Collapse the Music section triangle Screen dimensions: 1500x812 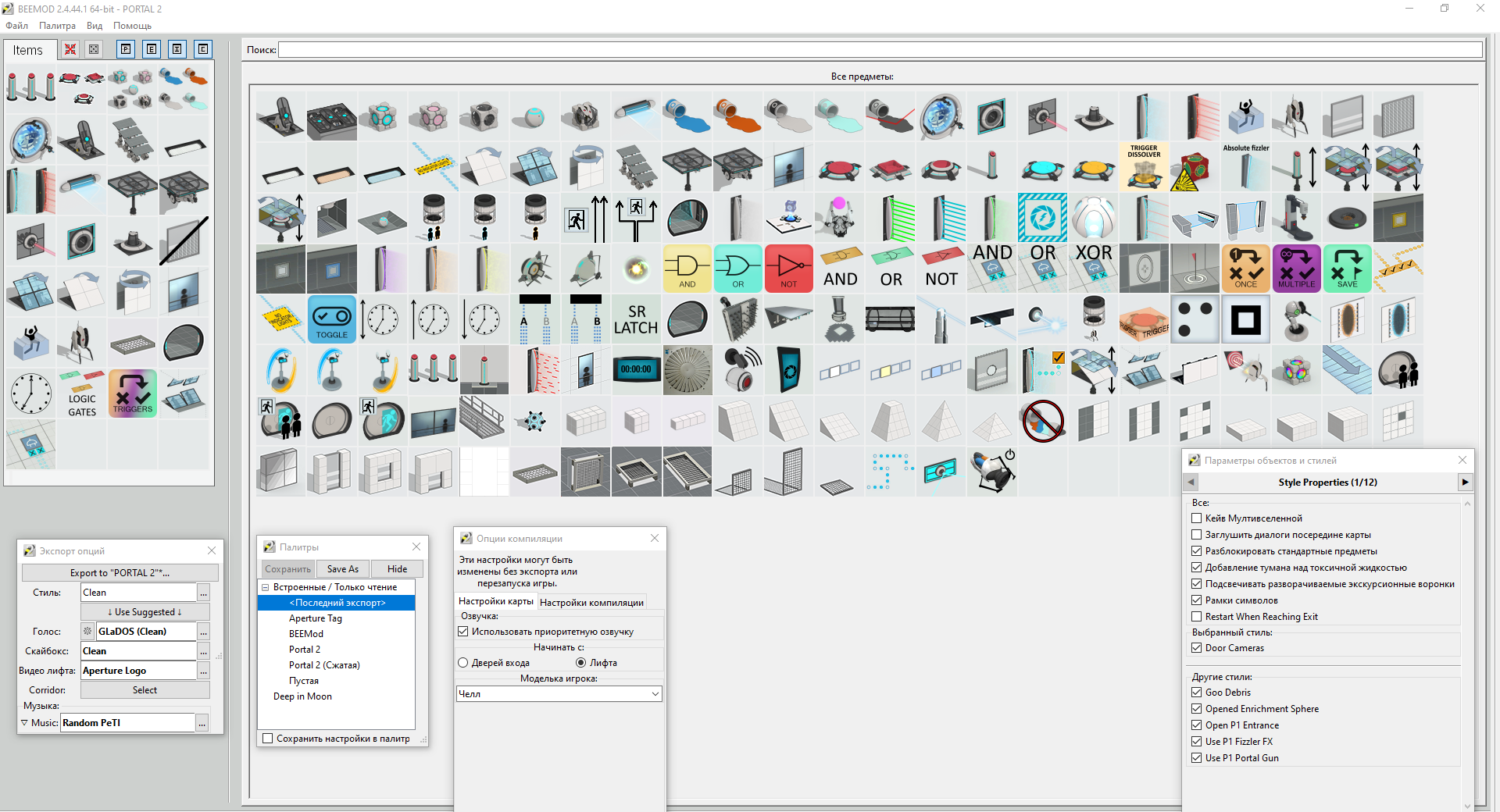click(x=24, y=723)
